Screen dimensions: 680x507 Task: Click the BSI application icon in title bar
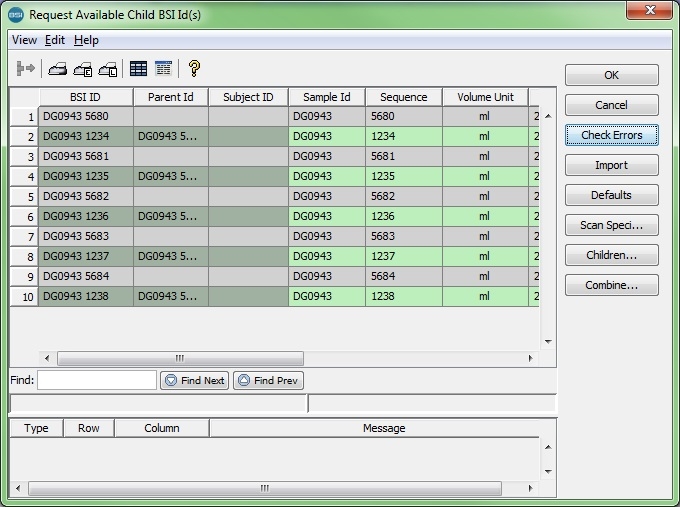(15, 14)
